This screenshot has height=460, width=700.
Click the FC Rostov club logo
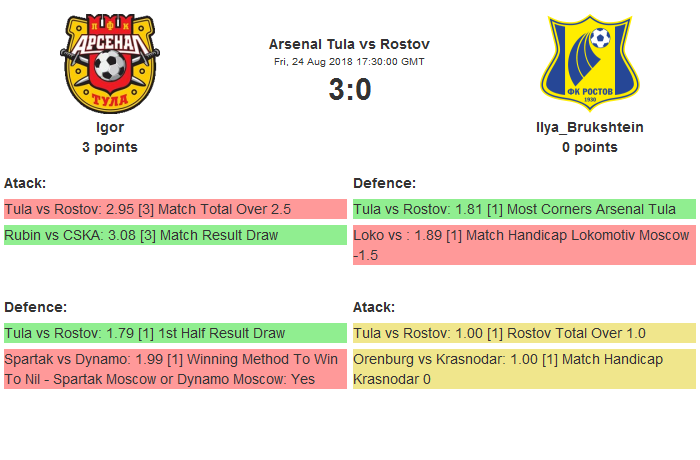coord(589,62)
